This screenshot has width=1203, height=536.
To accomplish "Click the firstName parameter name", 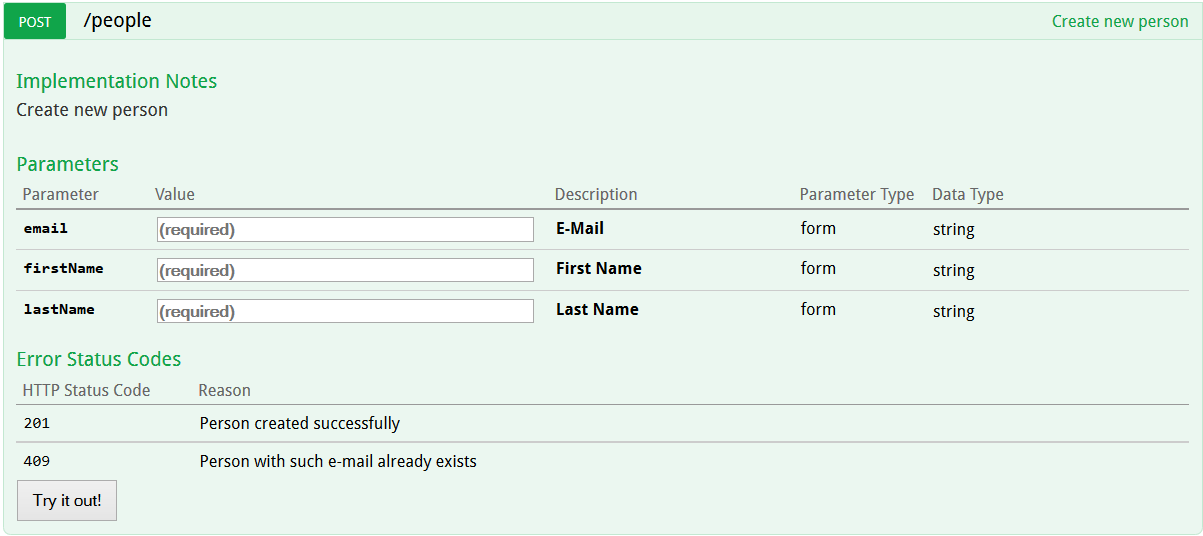I will pos(64,268).
